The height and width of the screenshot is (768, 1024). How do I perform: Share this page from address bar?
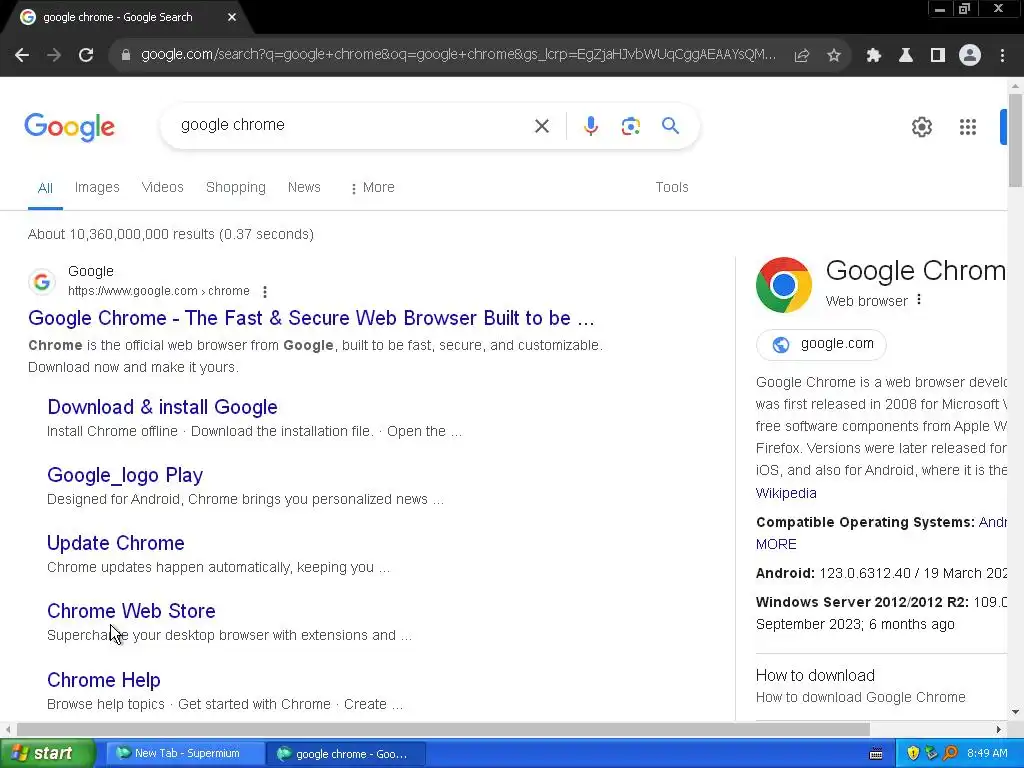coord(802,56)
